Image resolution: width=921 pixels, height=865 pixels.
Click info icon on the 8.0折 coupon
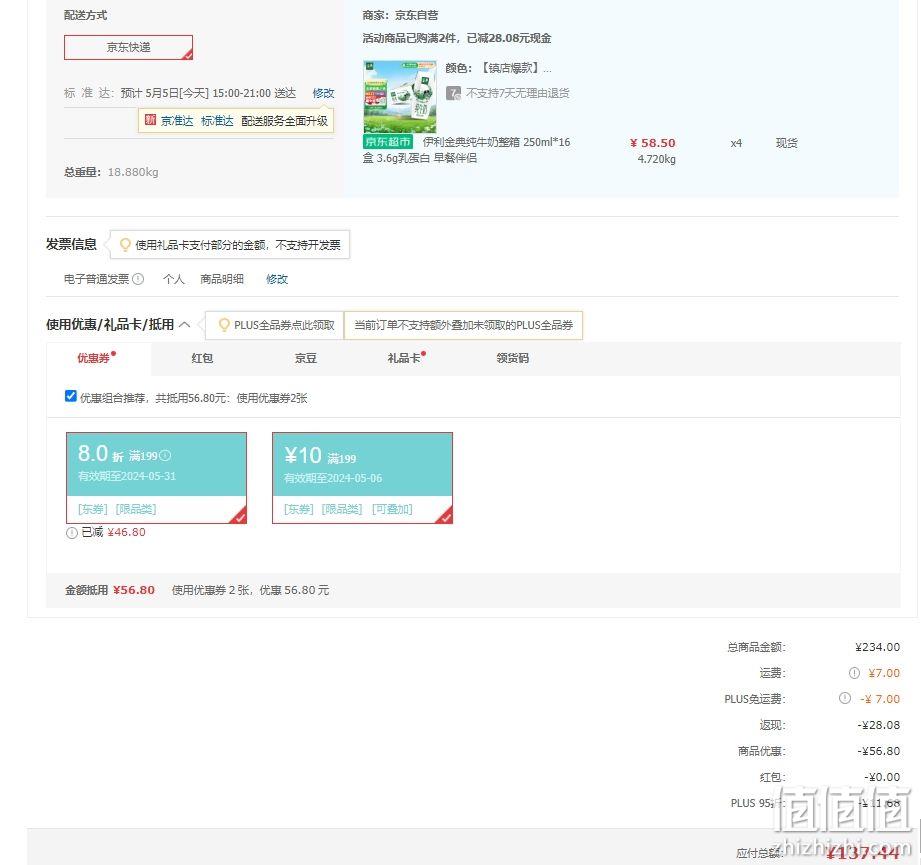(x=166, y=456)
